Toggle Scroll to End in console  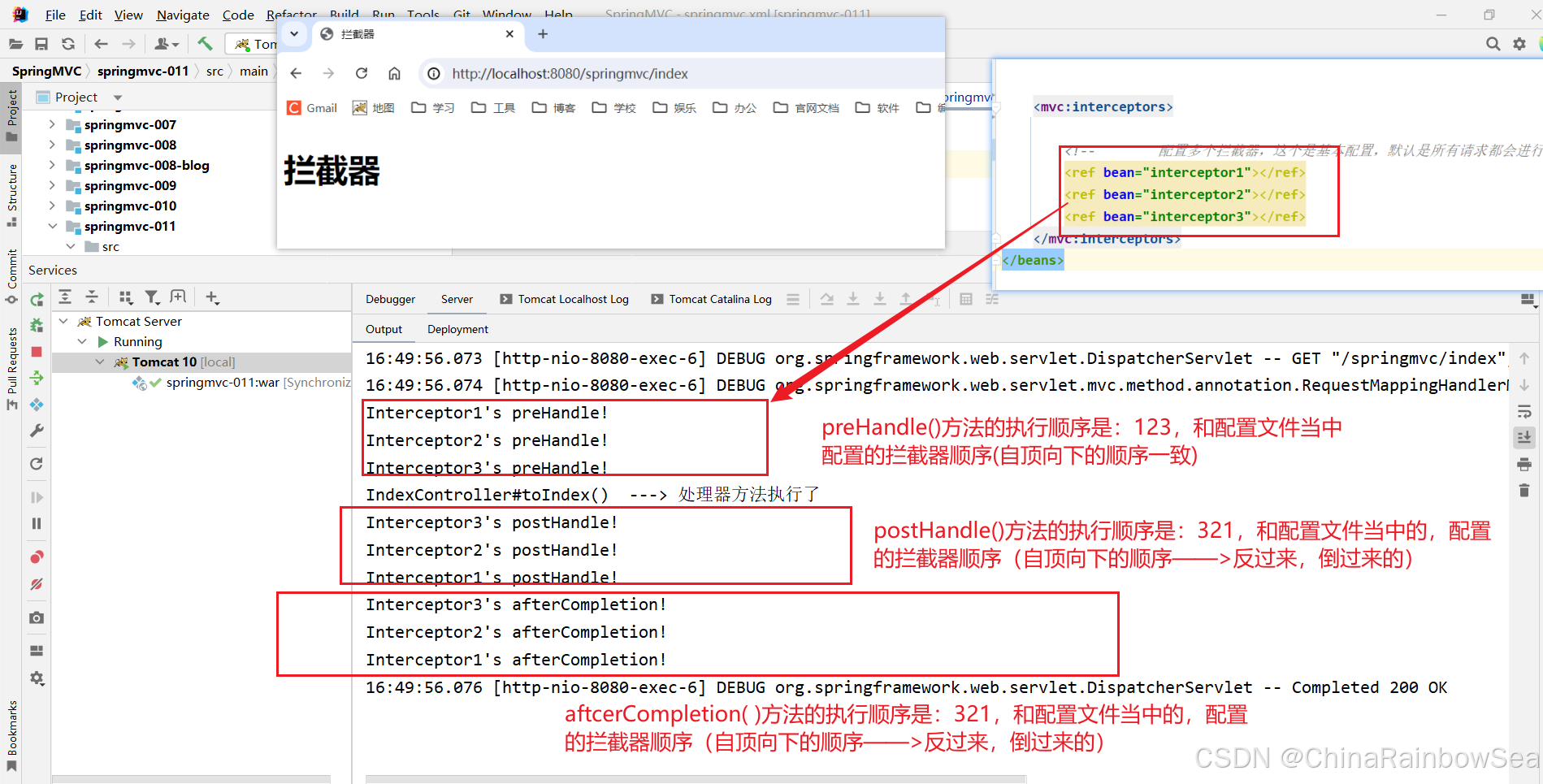pyautogui.click(x=1524, y=438)
